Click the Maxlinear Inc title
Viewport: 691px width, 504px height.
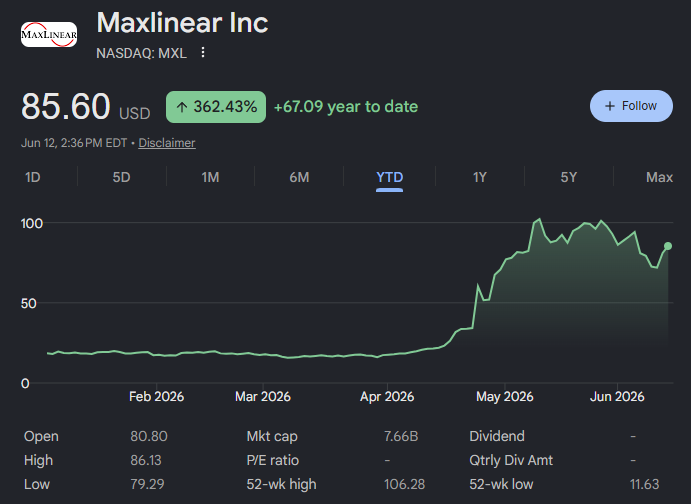[x=182, y=22]
